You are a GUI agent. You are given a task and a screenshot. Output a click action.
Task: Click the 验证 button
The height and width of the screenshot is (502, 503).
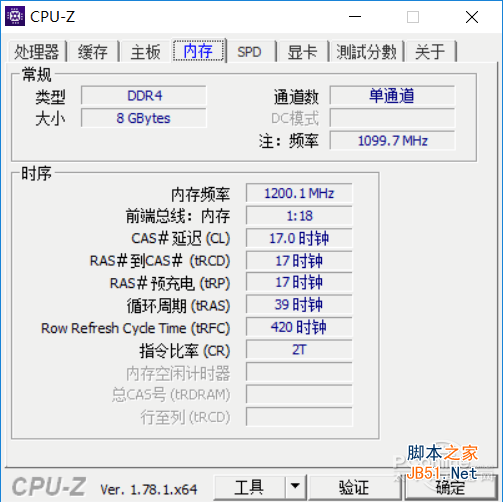click(354, 488)
